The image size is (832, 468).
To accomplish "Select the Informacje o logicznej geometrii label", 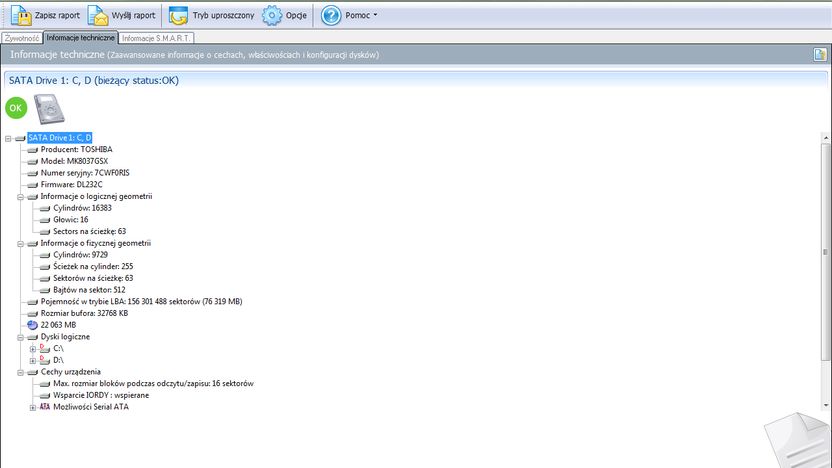I will 97,196.
